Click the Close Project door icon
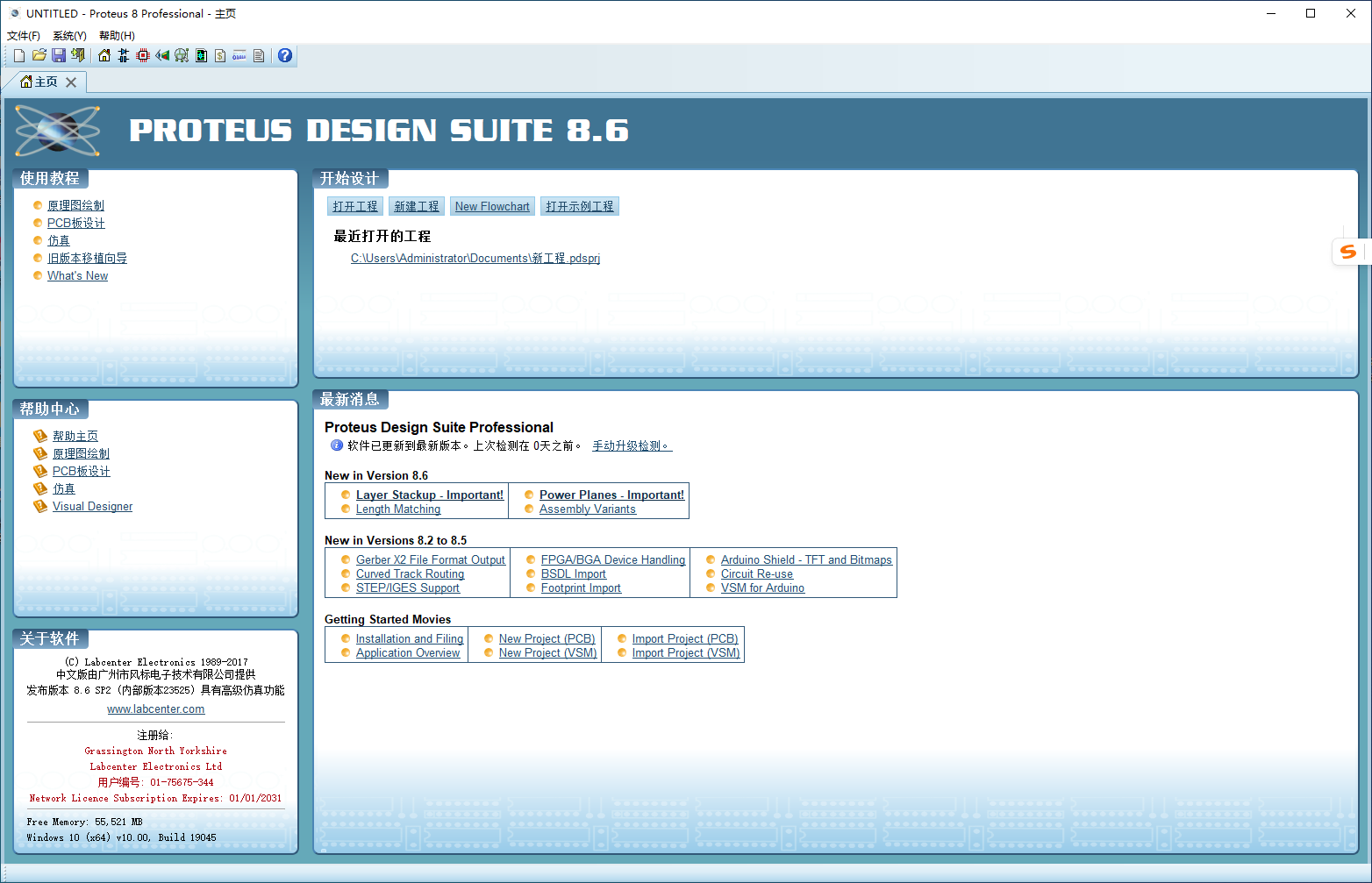 (x=78, y=55)
